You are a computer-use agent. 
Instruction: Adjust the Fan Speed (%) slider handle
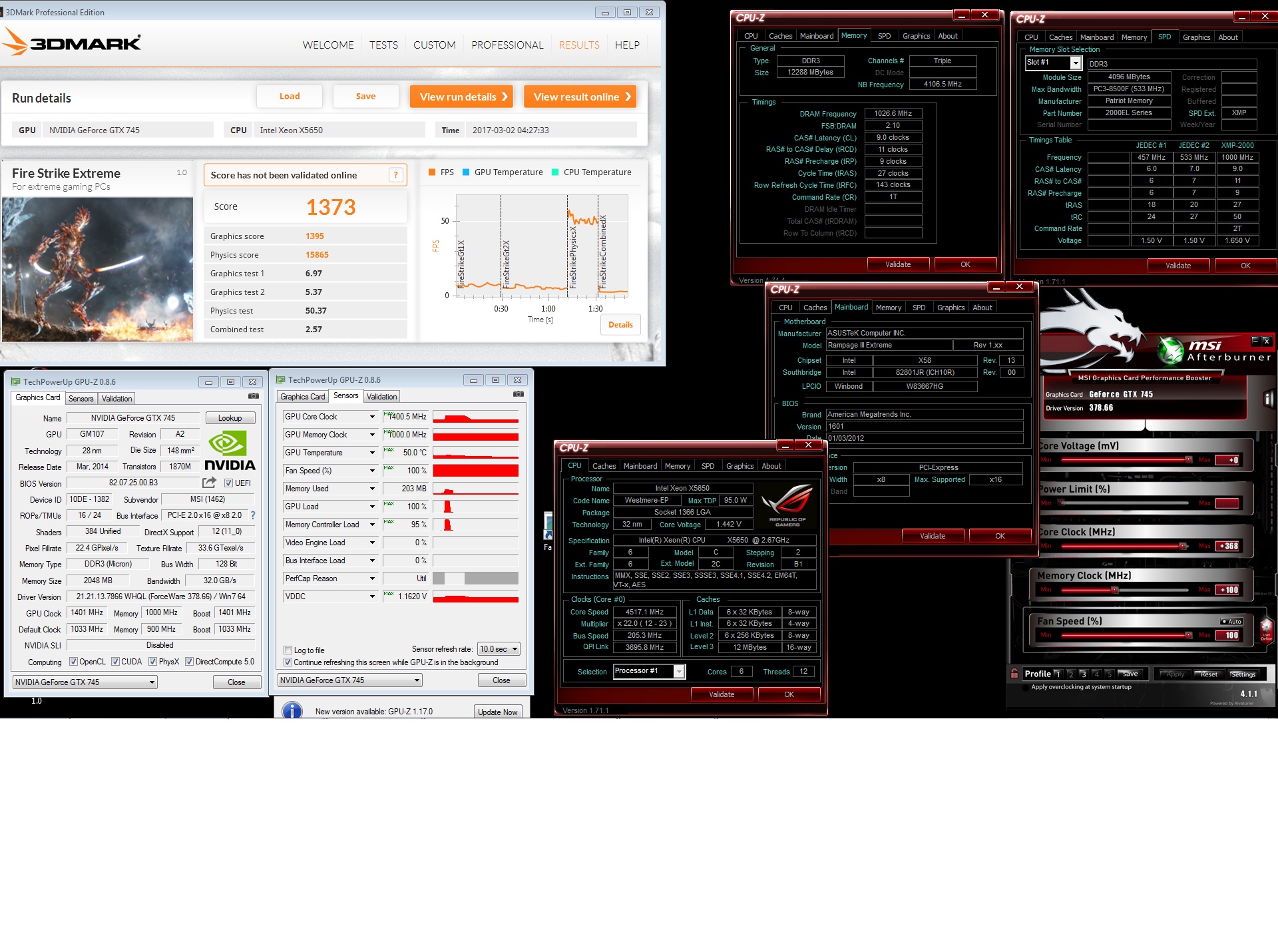[1188, 635]
